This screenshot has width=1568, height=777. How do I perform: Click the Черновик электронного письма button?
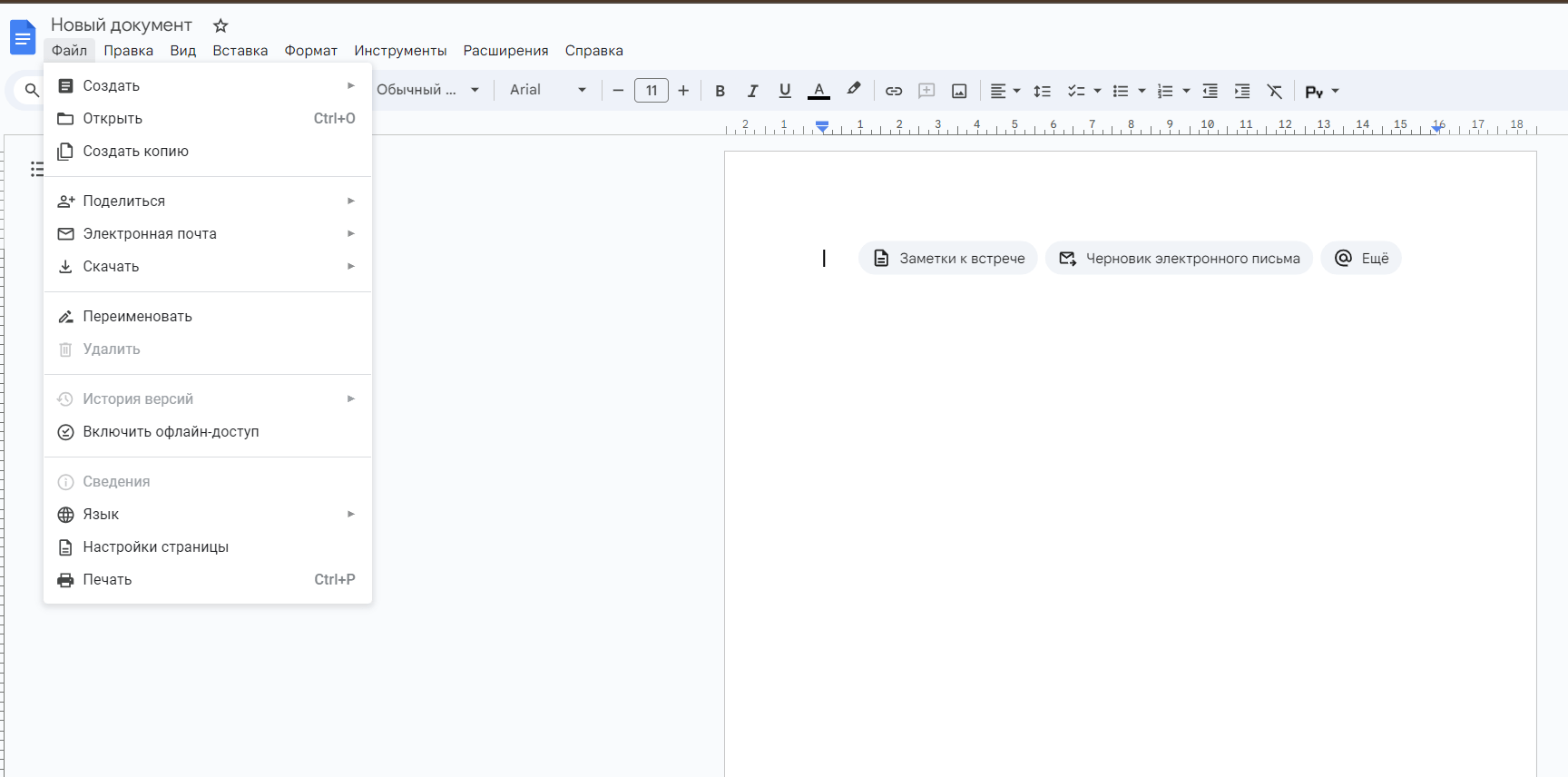point(1179,258)
